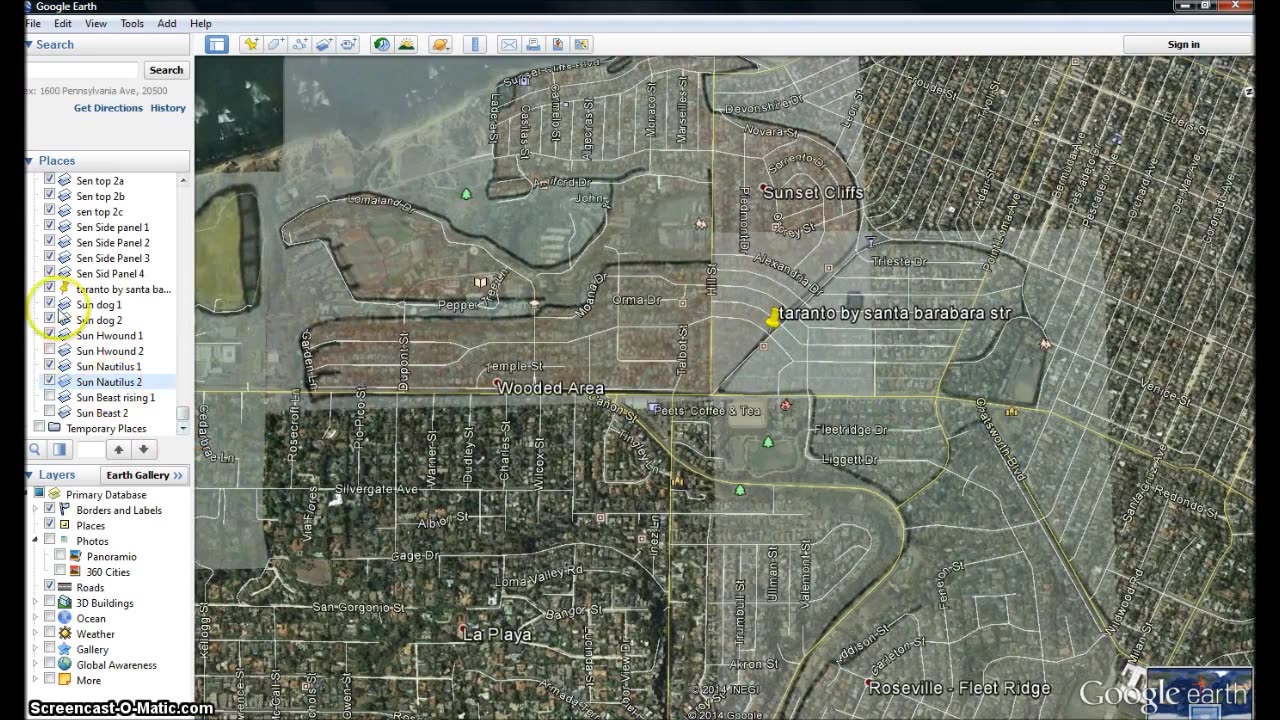
Task: Enable the 3D Buildings layer checkbox
Action: click(49, 603)
